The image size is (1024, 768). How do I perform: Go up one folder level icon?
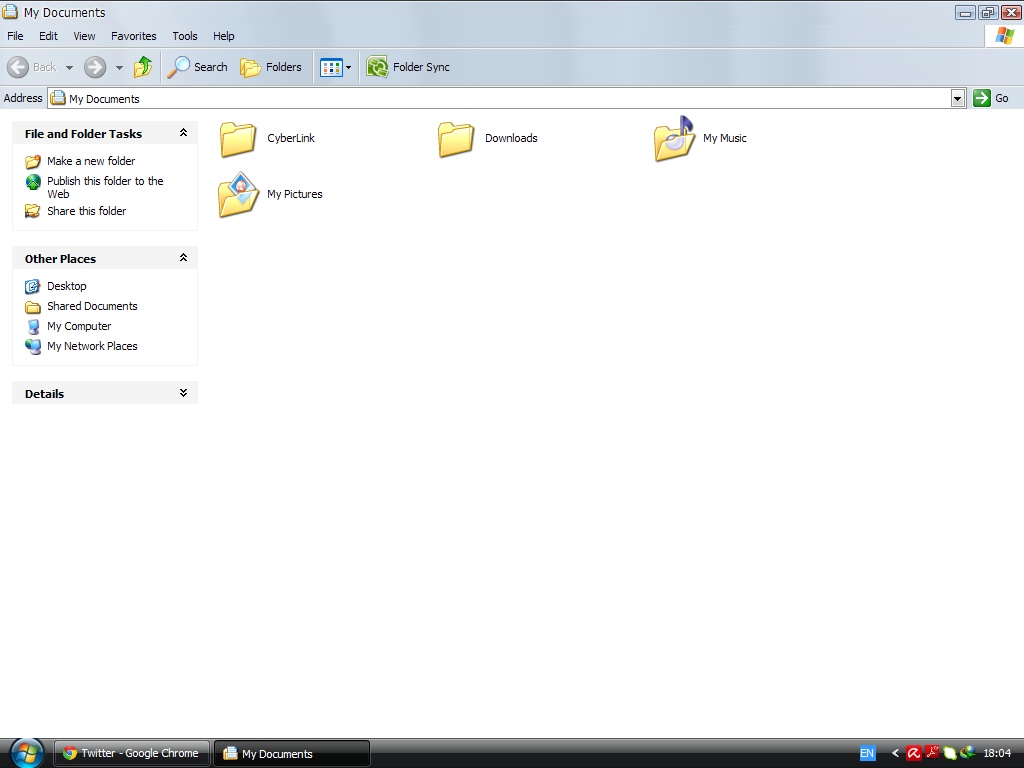(143, 67)
